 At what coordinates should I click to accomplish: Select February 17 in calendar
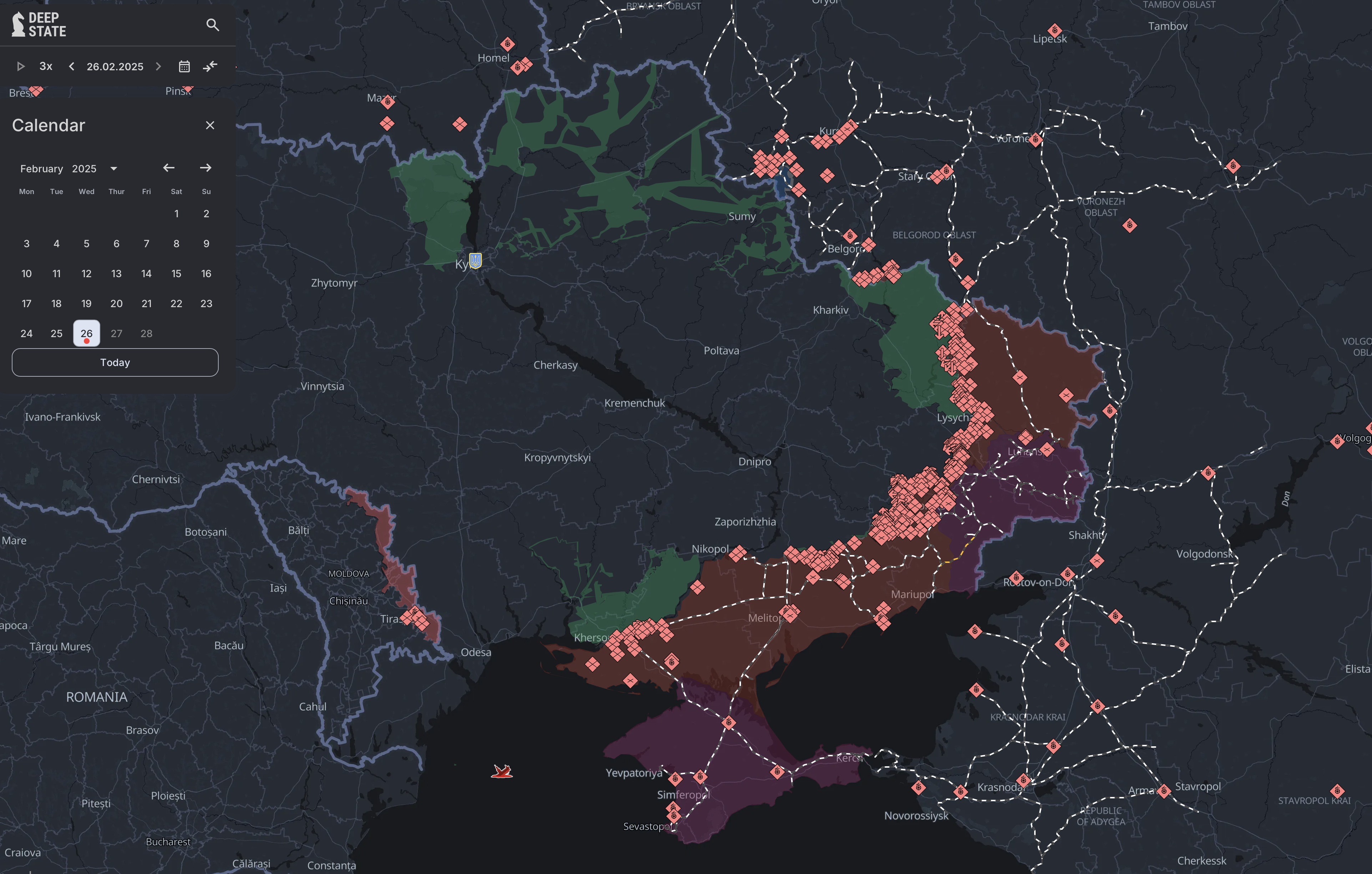(27, 304)
